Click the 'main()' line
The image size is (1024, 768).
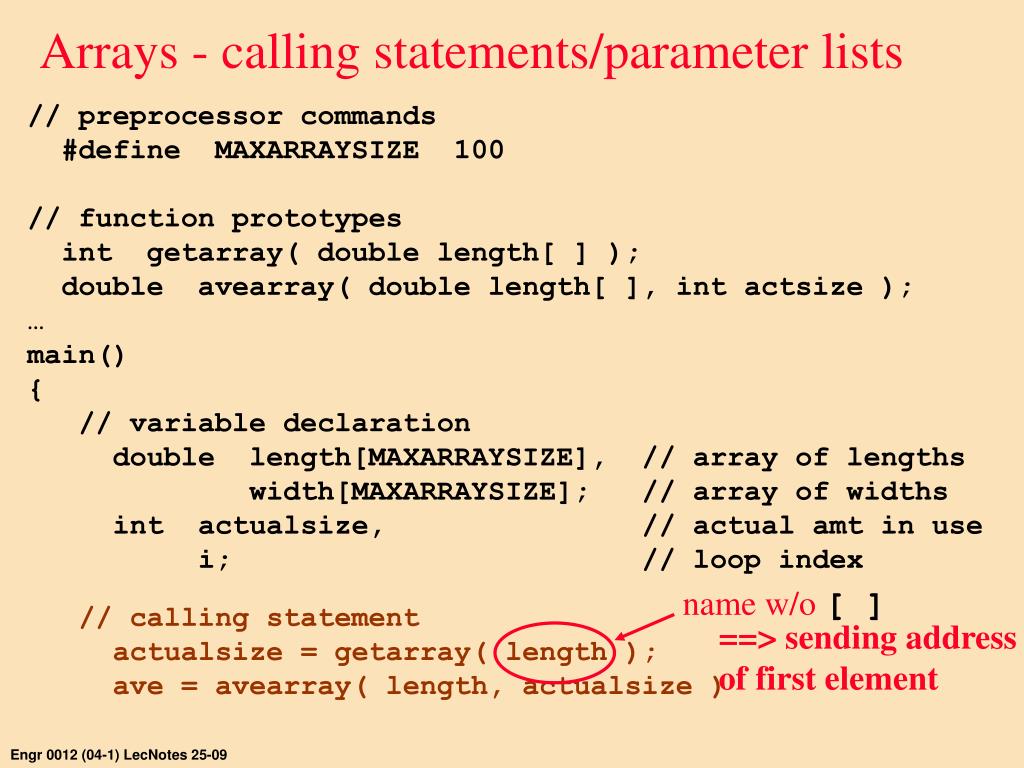[76, 355]
